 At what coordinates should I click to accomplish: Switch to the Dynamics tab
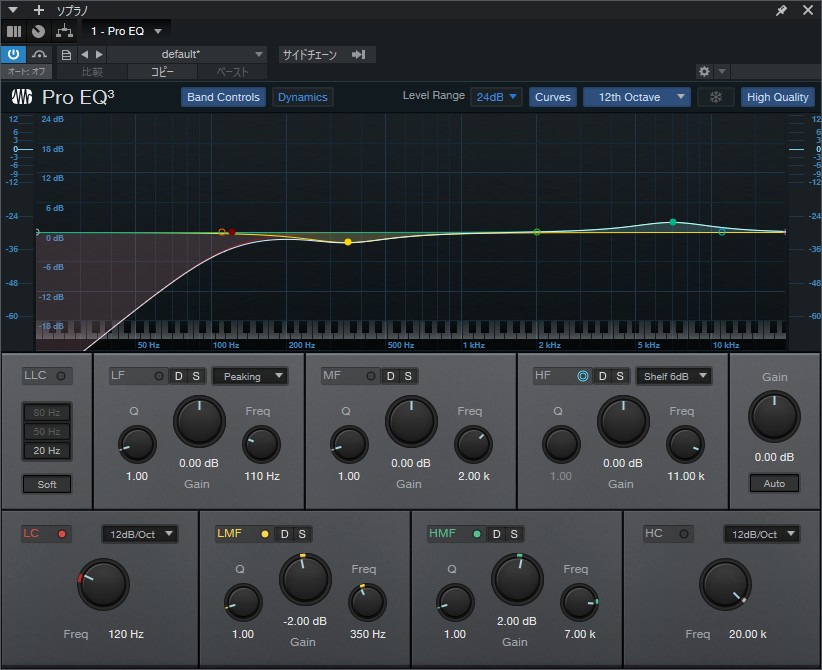click(x=302, y=97)
